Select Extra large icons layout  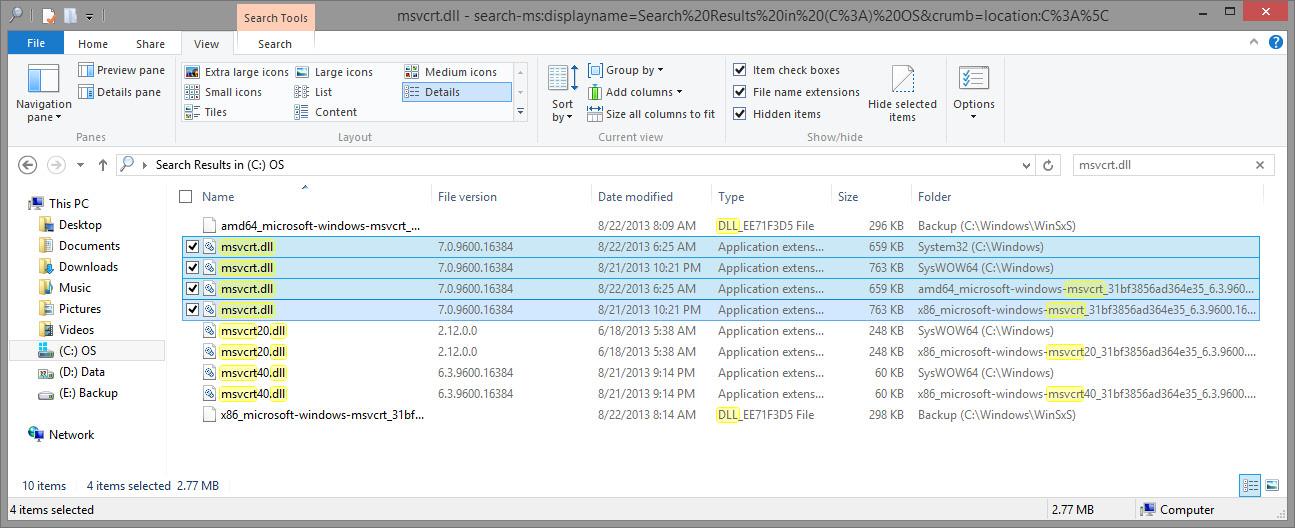click(236, 72)
